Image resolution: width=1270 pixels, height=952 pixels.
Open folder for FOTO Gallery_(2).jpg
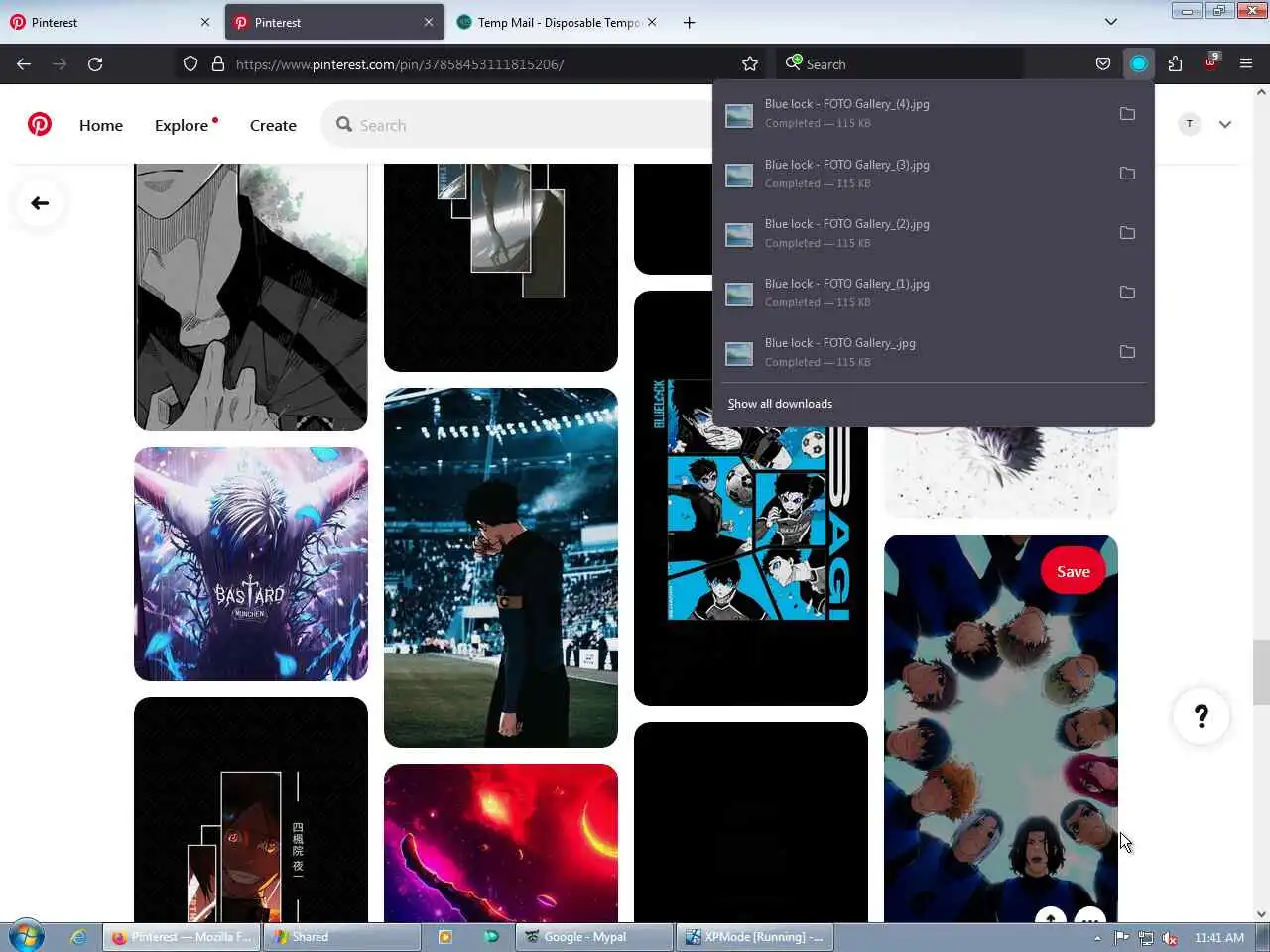[1127, 232]
